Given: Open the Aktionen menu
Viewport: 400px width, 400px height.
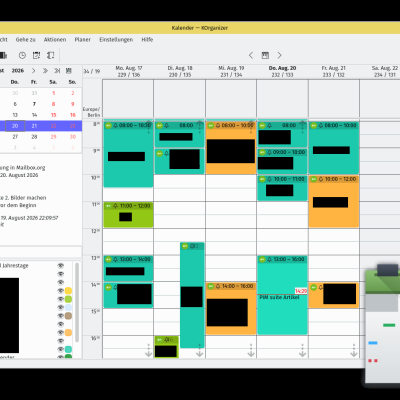Looking at the screenshot, I should (55, 39).
